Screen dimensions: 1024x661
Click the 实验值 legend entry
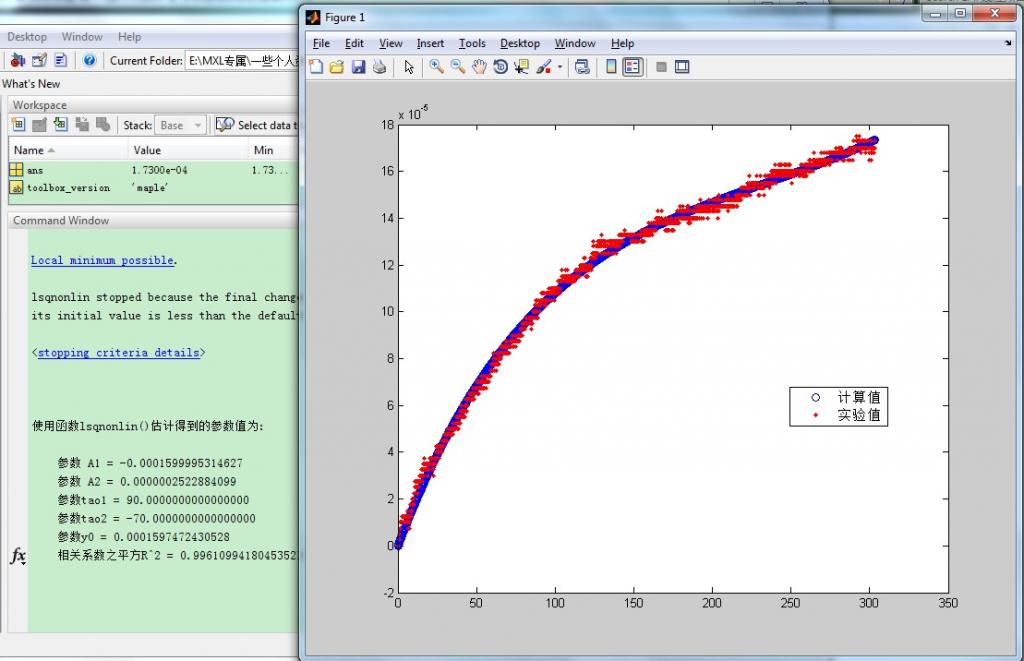[859, 415]
